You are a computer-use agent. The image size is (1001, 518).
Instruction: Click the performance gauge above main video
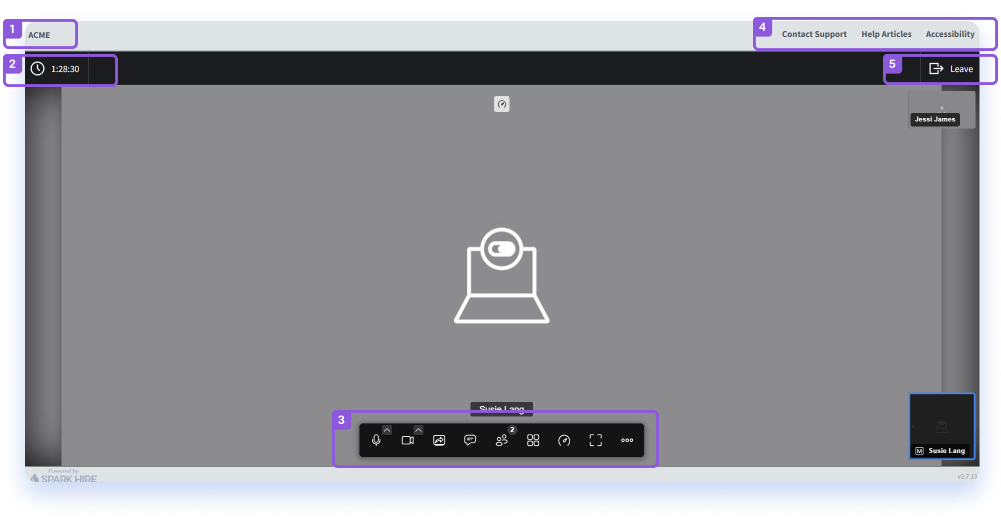[502, 104]
